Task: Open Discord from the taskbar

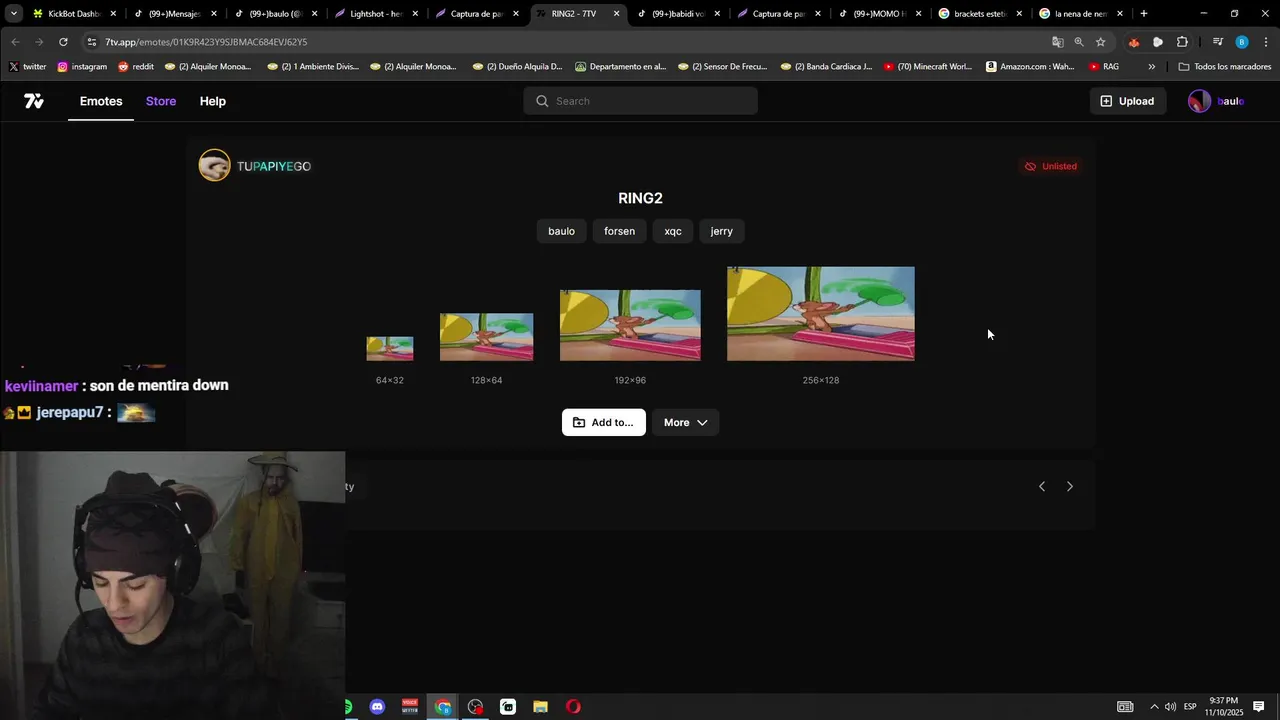Action: click(377, 707)
